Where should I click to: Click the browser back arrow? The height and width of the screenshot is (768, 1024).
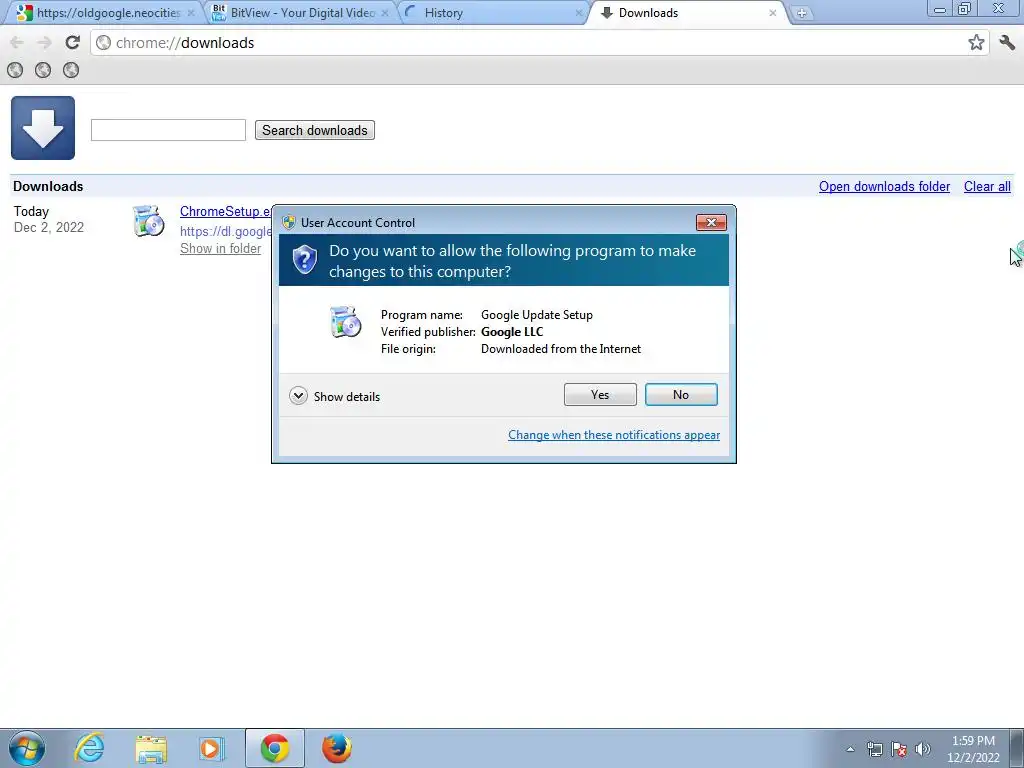17,43
